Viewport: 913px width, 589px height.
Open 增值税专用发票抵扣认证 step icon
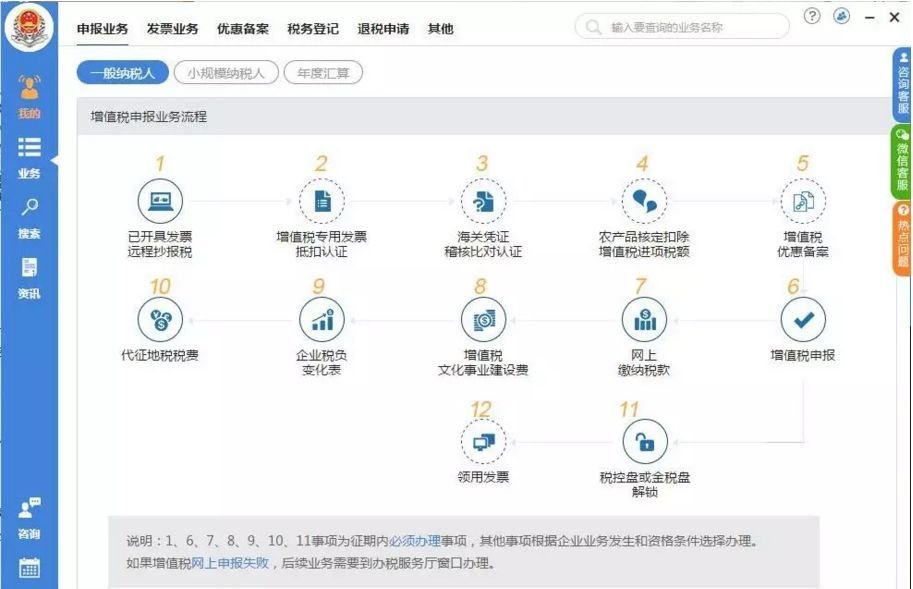click(322, 198)
